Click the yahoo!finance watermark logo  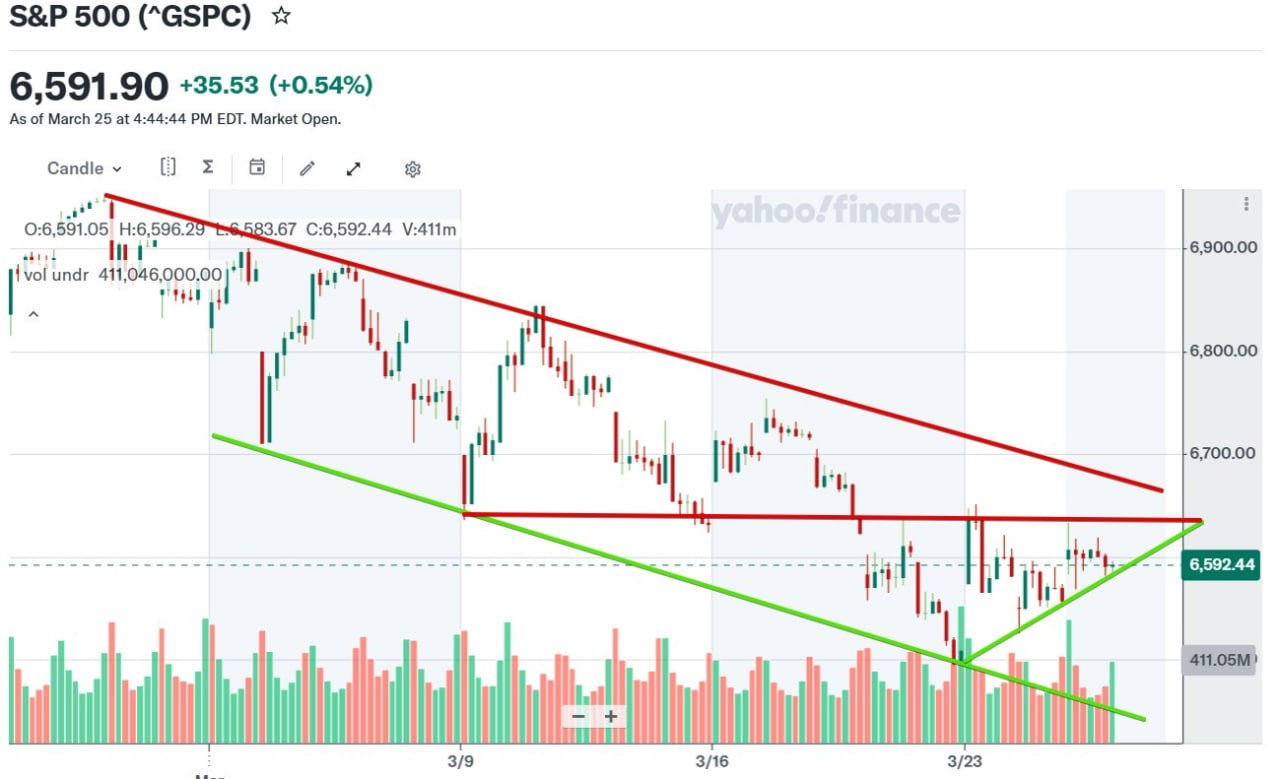[836, 211]
